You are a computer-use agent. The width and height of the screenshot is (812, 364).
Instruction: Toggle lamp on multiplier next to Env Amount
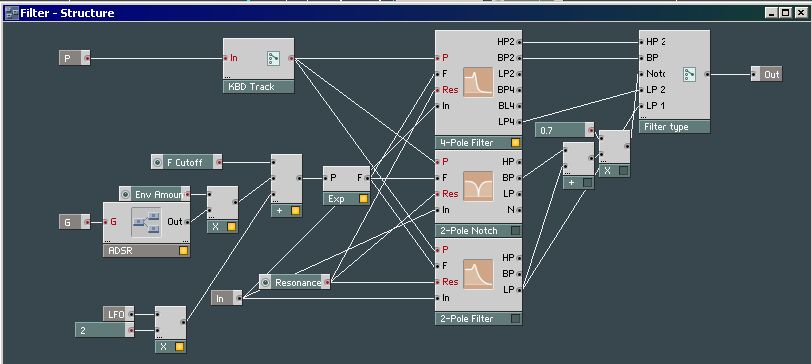click(x=231, y=226)
